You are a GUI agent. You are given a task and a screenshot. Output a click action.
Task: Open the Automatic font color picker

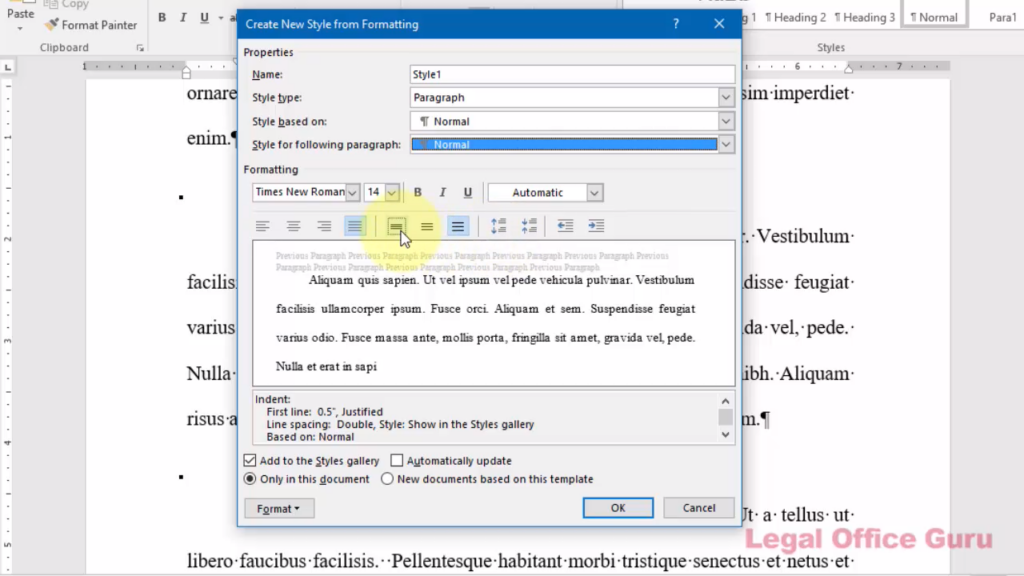tap(594, 192)
